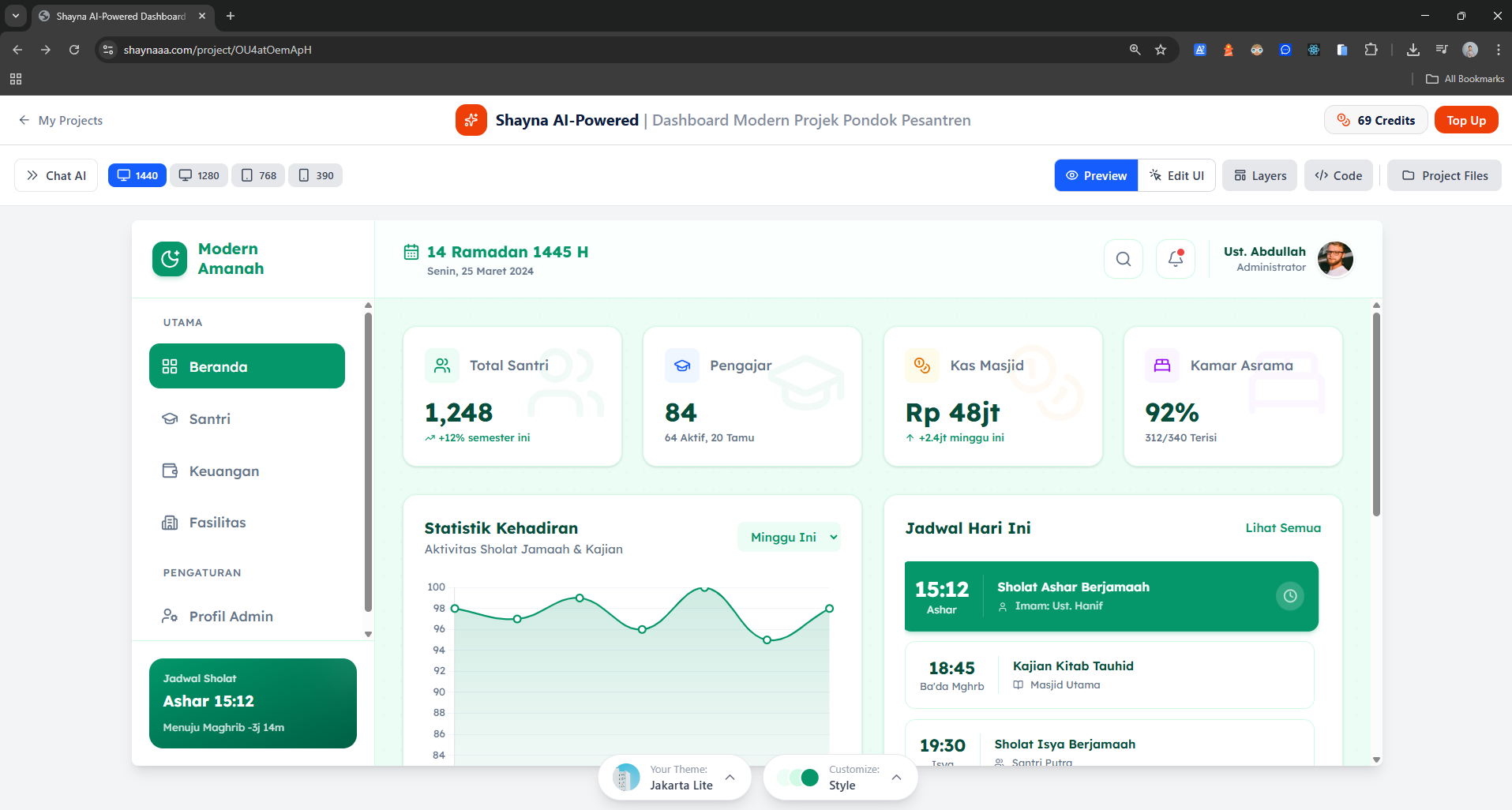
Task: Click the search magnifier icon in dashboard header
Action: coord(1123,259)
